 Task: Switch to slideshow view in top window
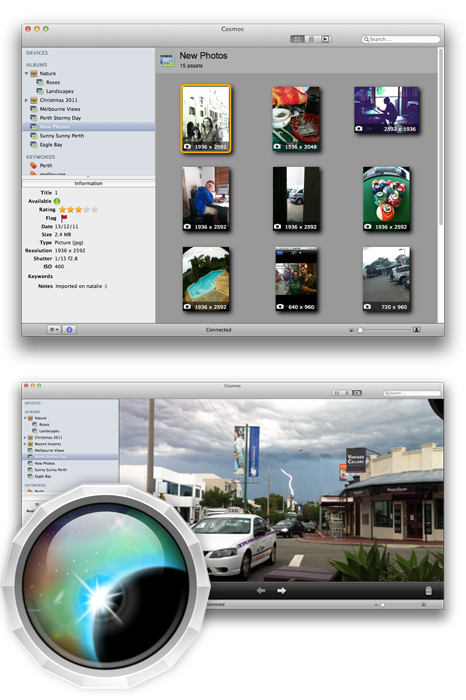click(x=326, y=39)
